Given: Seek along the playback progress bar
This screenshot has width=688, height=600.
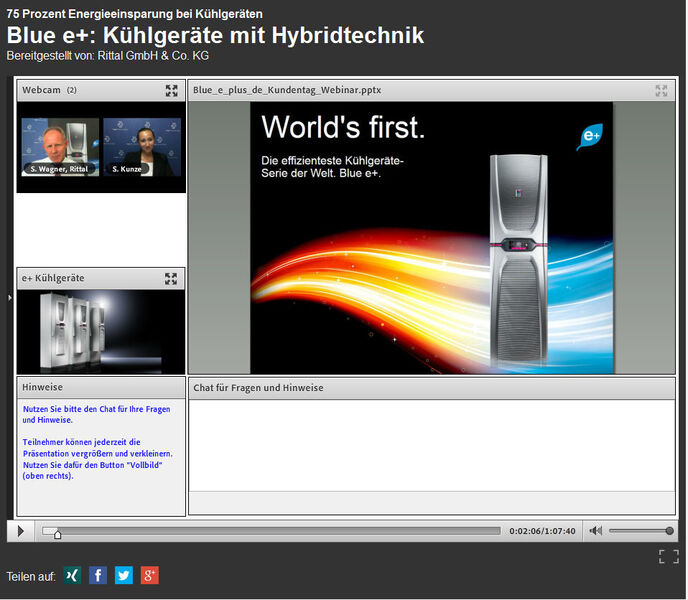Looking at the screenshot, I should [271, 531].
